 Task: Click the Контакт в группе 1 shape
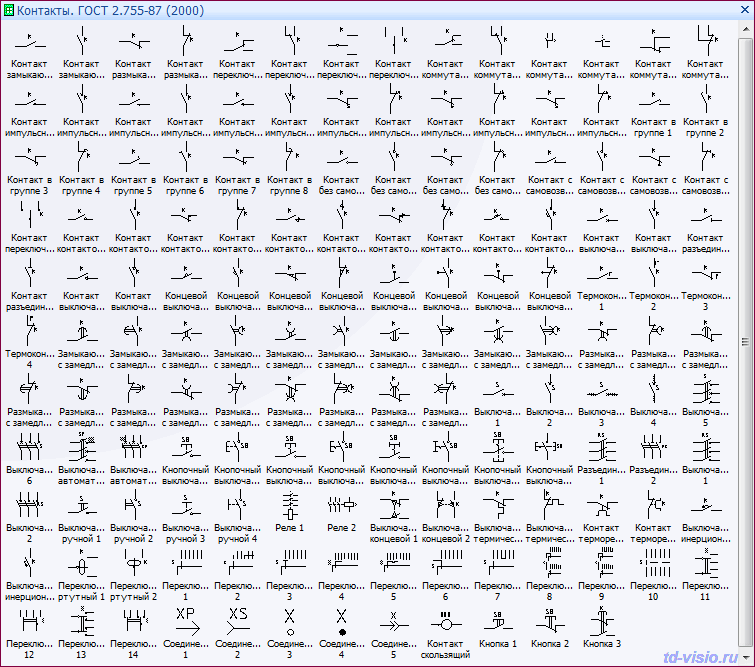click(x=653, y=100)
